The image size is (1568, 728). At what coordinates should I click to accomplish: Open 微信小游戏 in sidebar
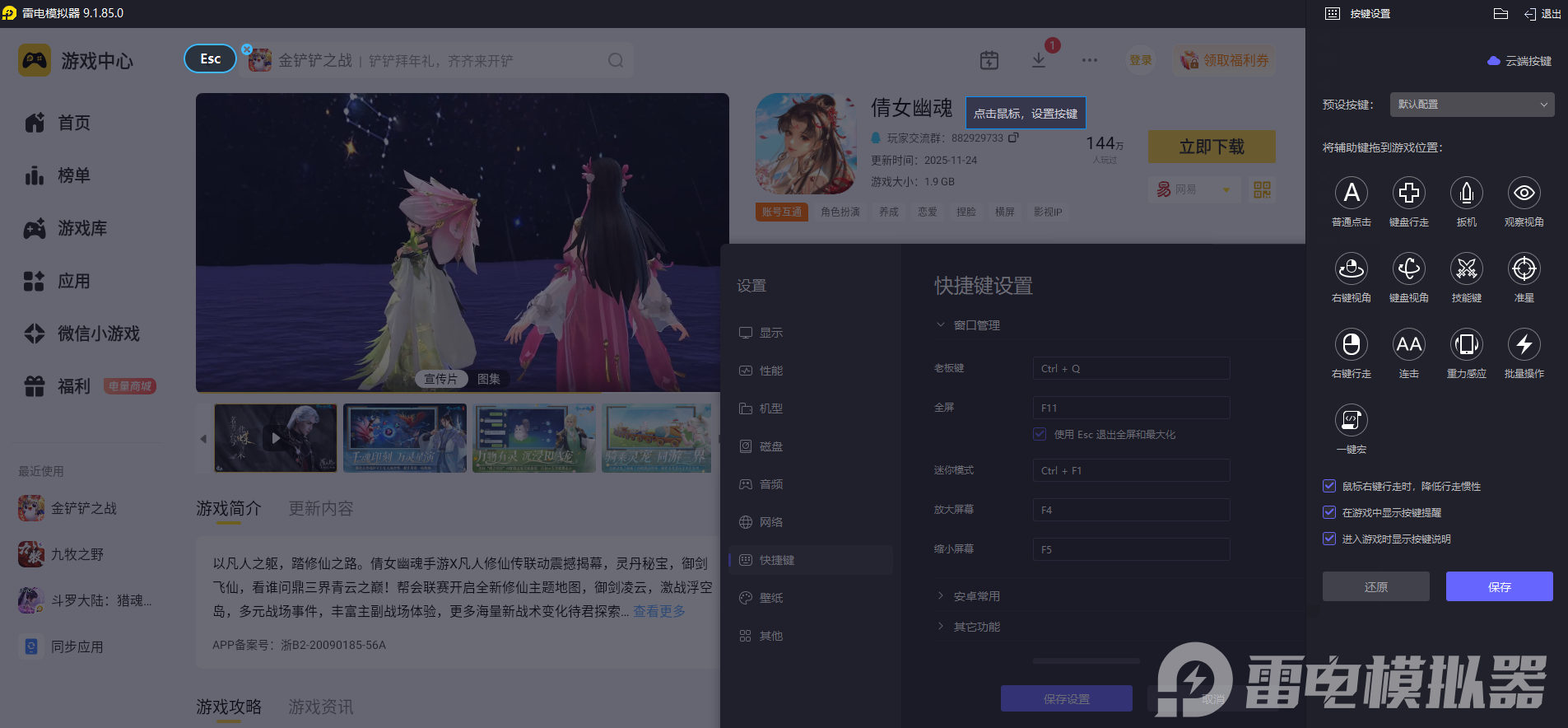pyautogui.click(x=82, y=334)
